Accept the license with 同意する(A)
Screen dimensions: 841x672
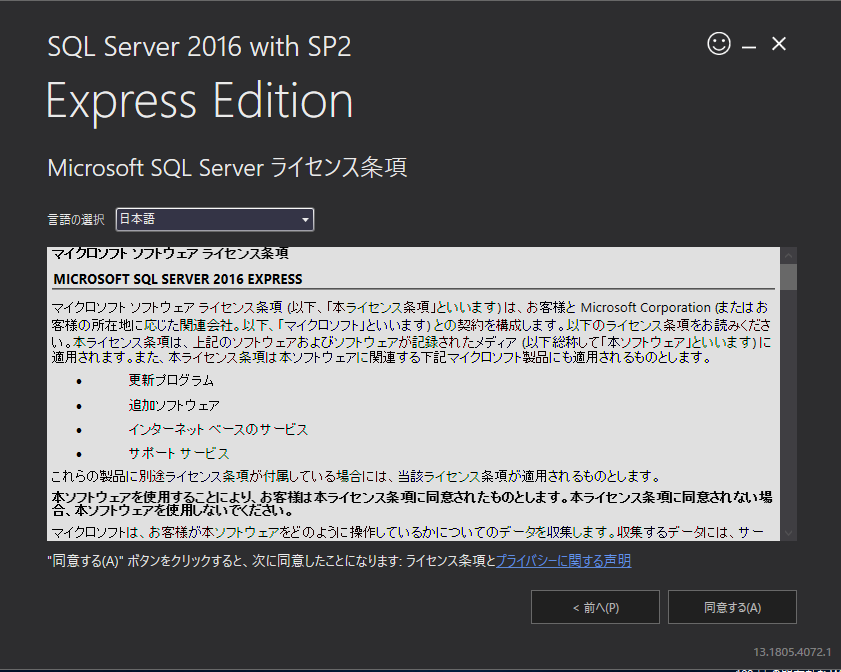tap(732, 607)
